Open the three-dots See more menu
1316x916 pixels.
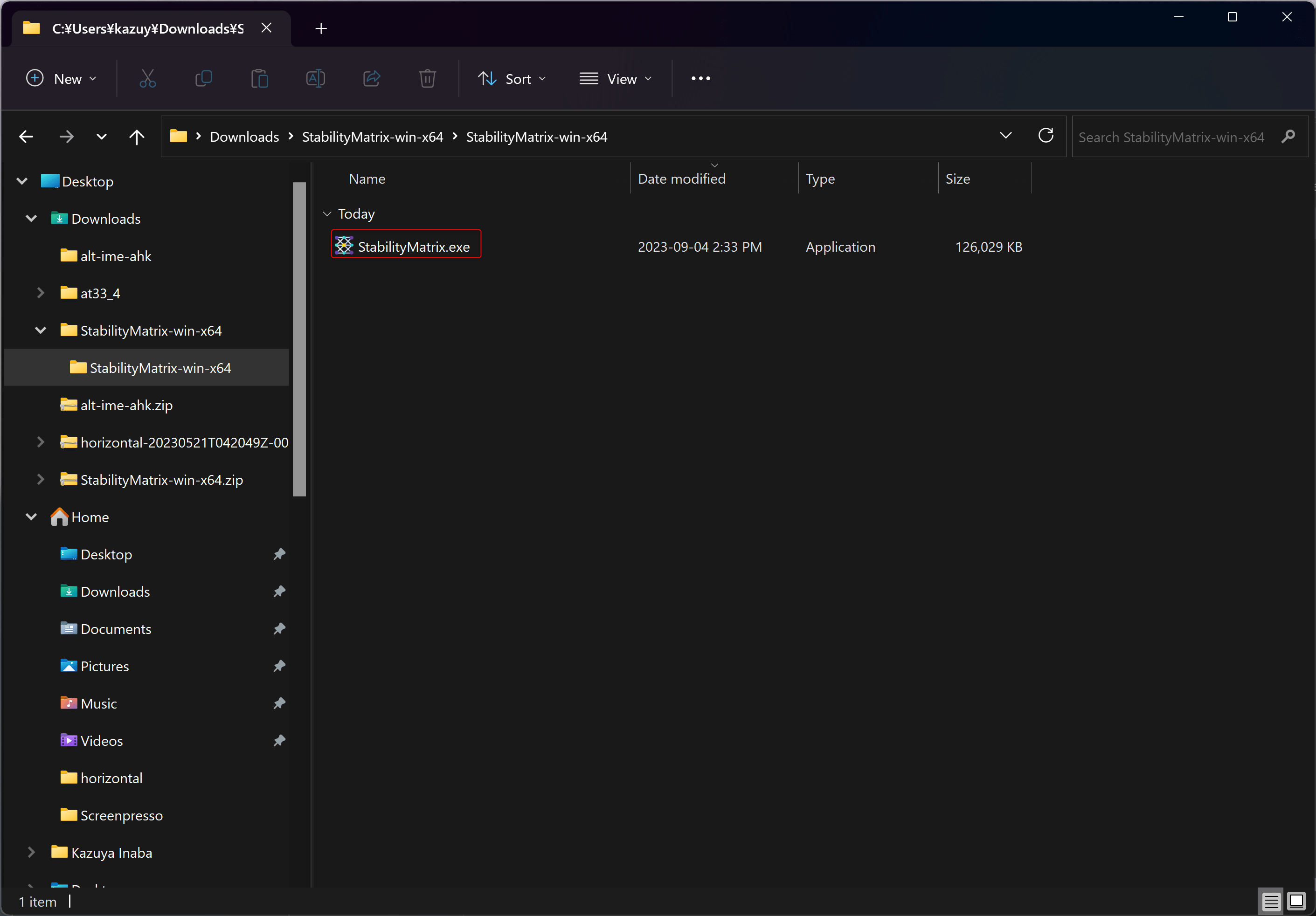click(x=700, y=78)
